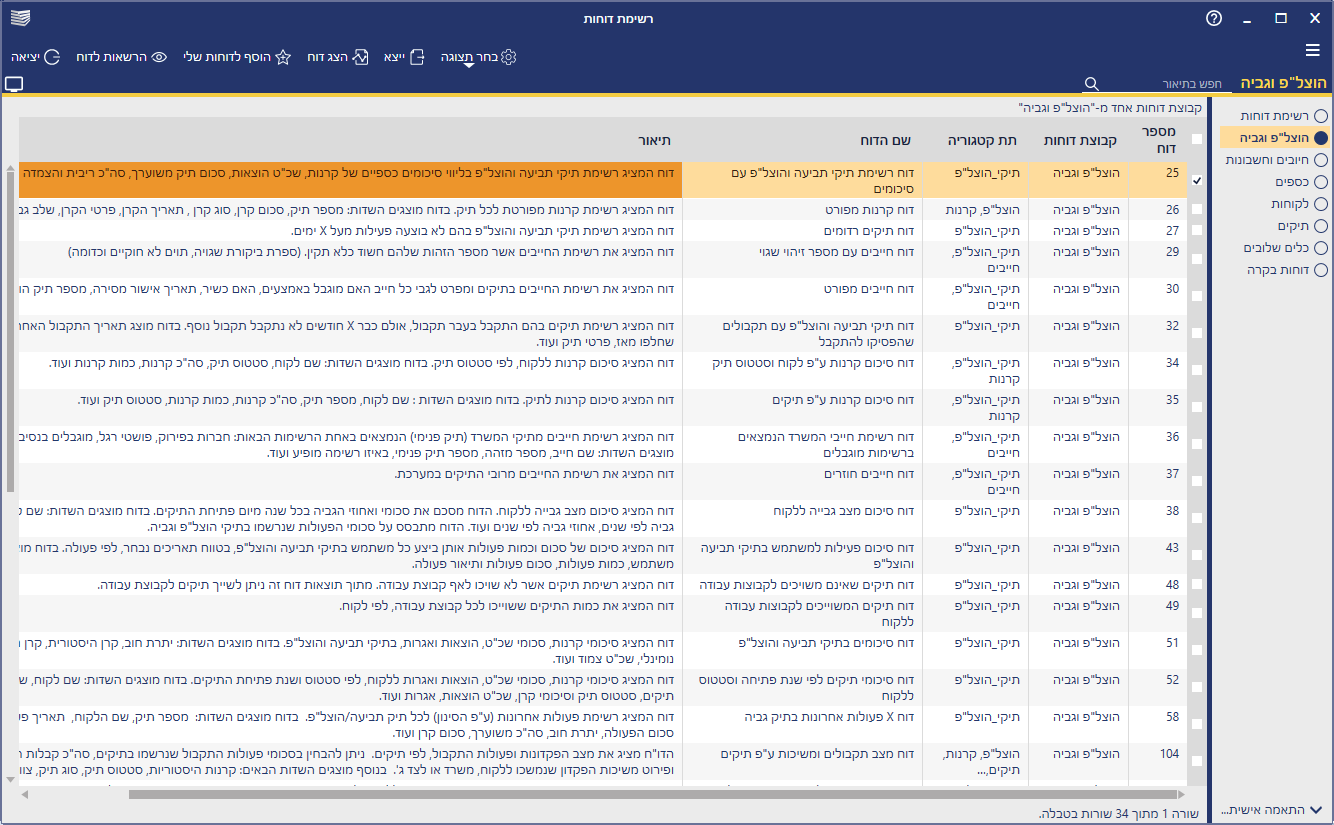Select the תיקים radio option
1334x825 pixels.
[x=1320, y=226]
